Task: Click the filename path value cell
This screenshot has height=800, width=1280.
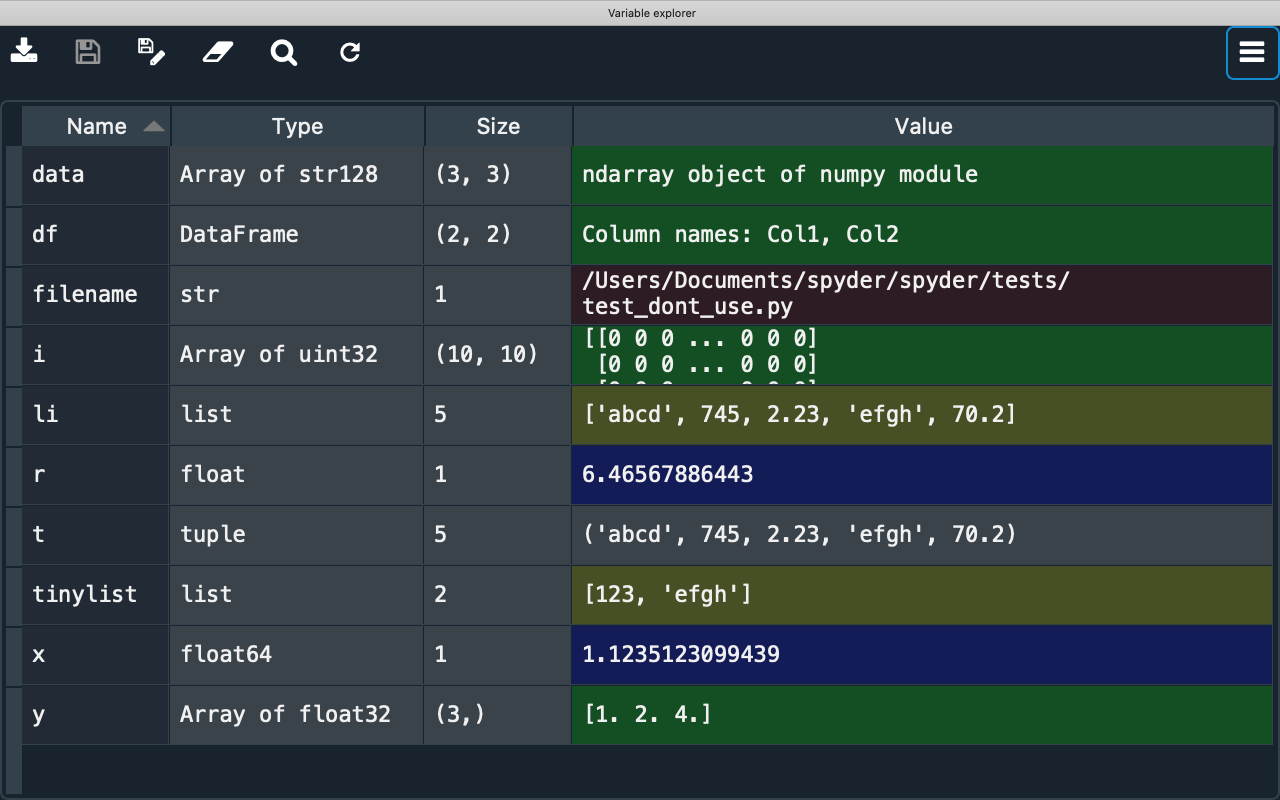Action: tap(922, 295)
